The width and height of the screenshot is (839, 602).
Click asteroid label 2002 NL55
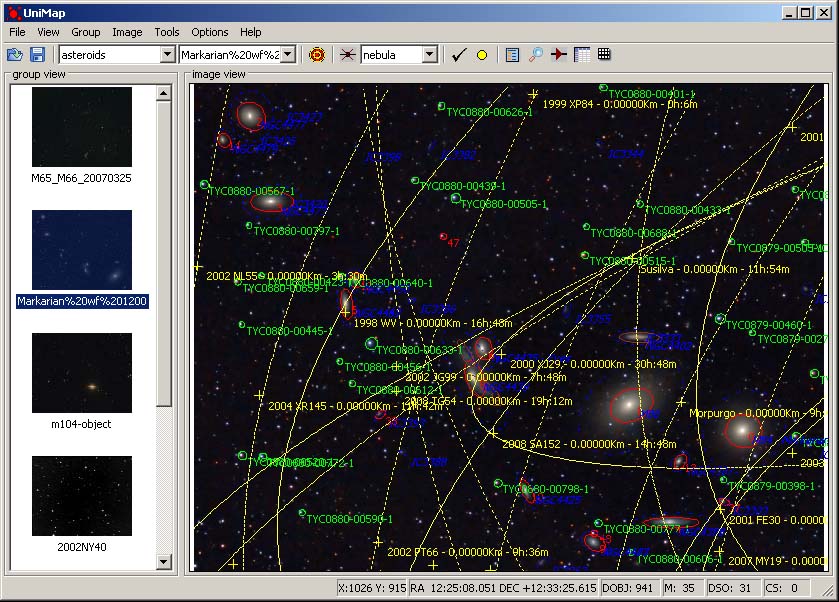tap(286, 276)
